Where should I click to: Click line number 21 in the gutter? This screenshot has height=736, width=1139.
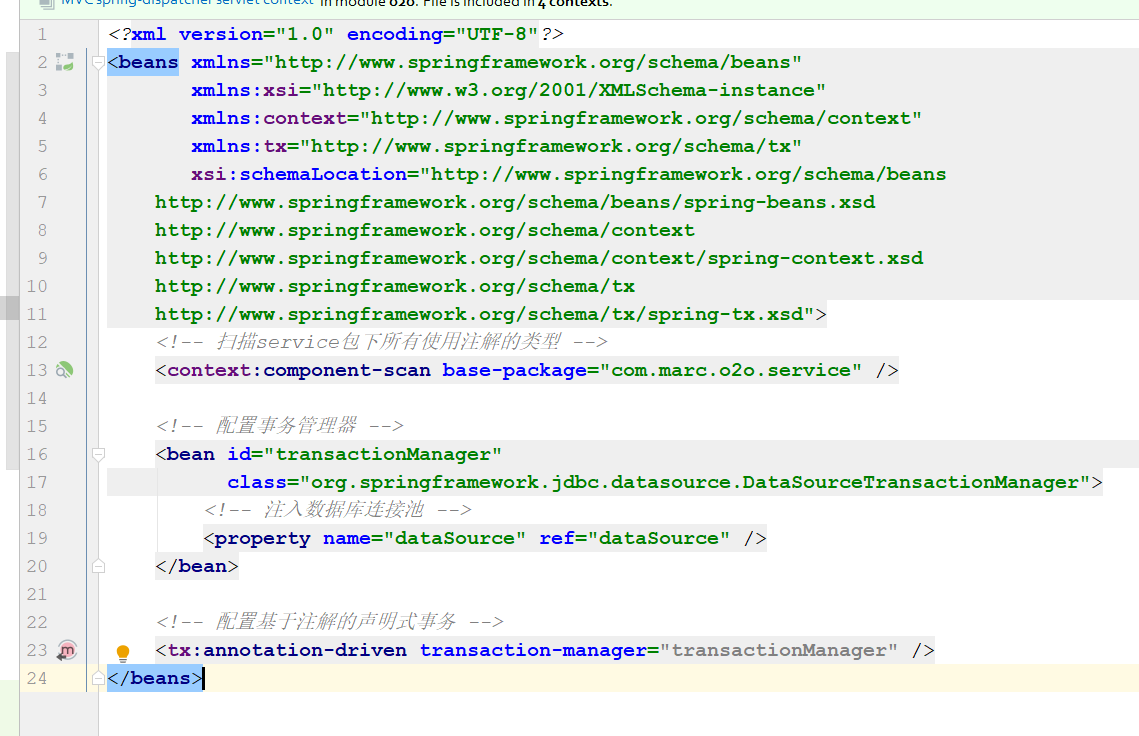pos(37,594)
